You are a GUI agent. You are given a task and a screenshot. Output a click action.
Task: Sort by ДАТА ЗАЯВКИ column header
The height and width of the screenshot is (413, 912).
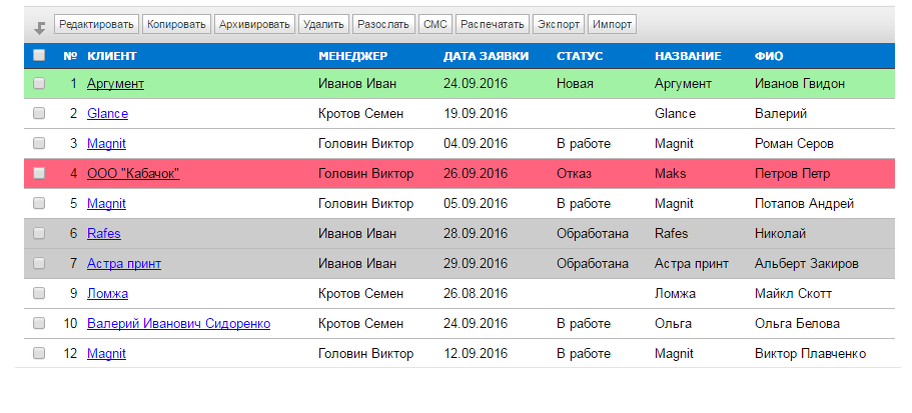(x=486, y=56)
